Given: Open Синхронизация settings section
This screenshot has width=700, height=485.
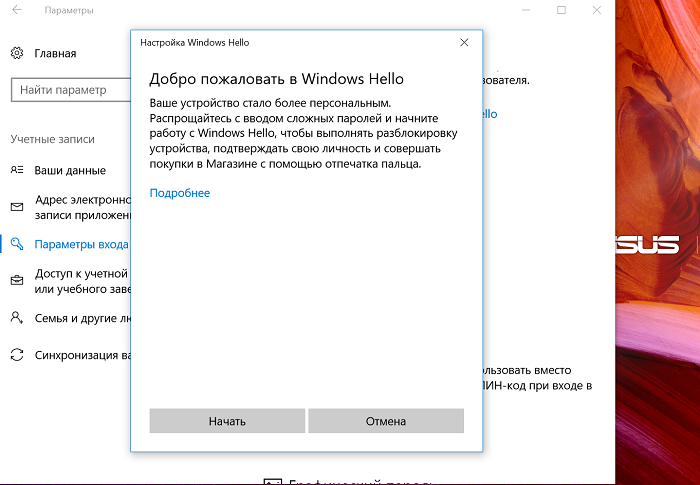Looking at the screenshot, I should click(x=83, y=355).
